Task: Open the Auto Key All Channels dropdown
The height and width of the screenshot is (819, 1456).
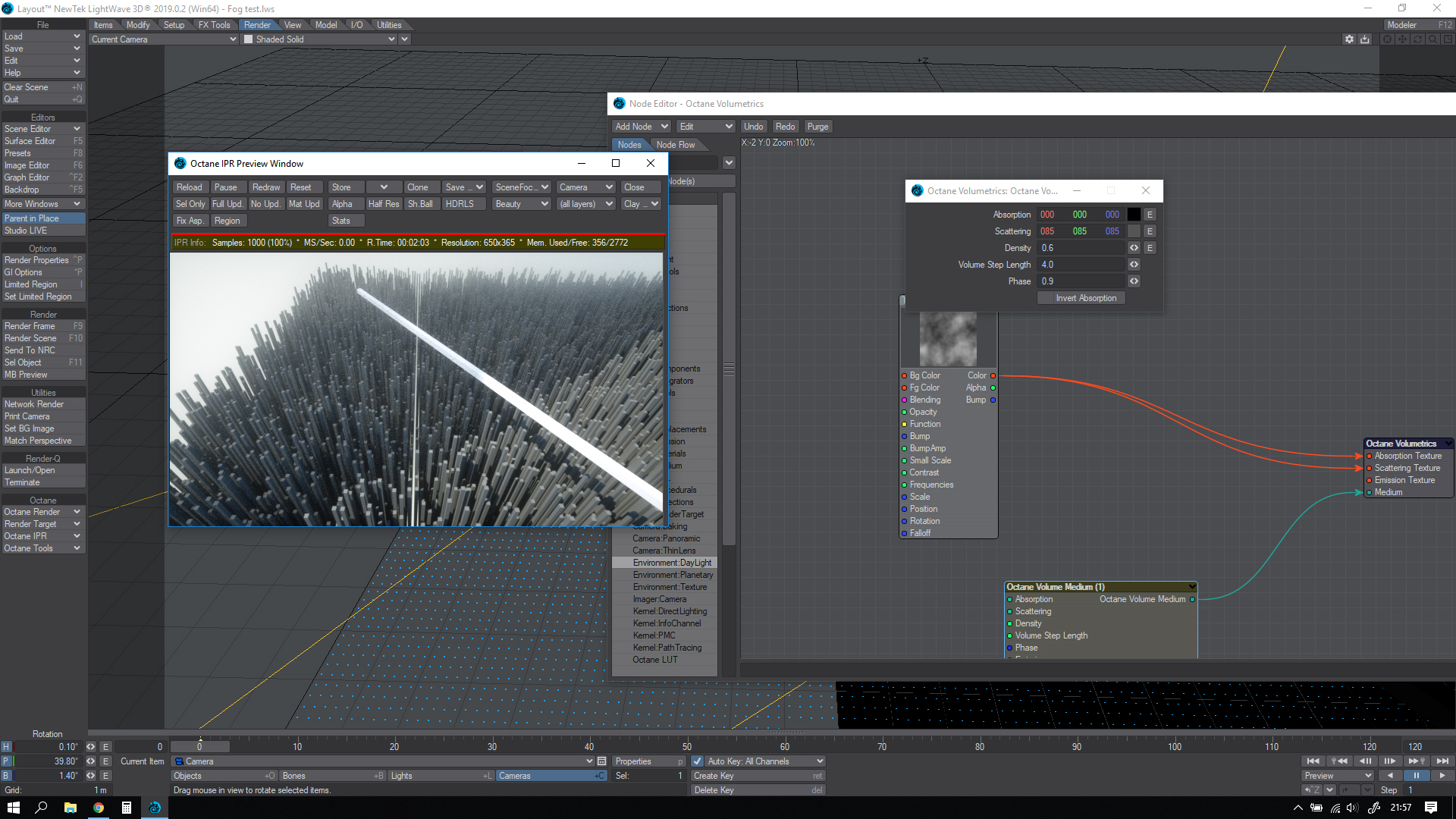Action: tap(765, 761)
